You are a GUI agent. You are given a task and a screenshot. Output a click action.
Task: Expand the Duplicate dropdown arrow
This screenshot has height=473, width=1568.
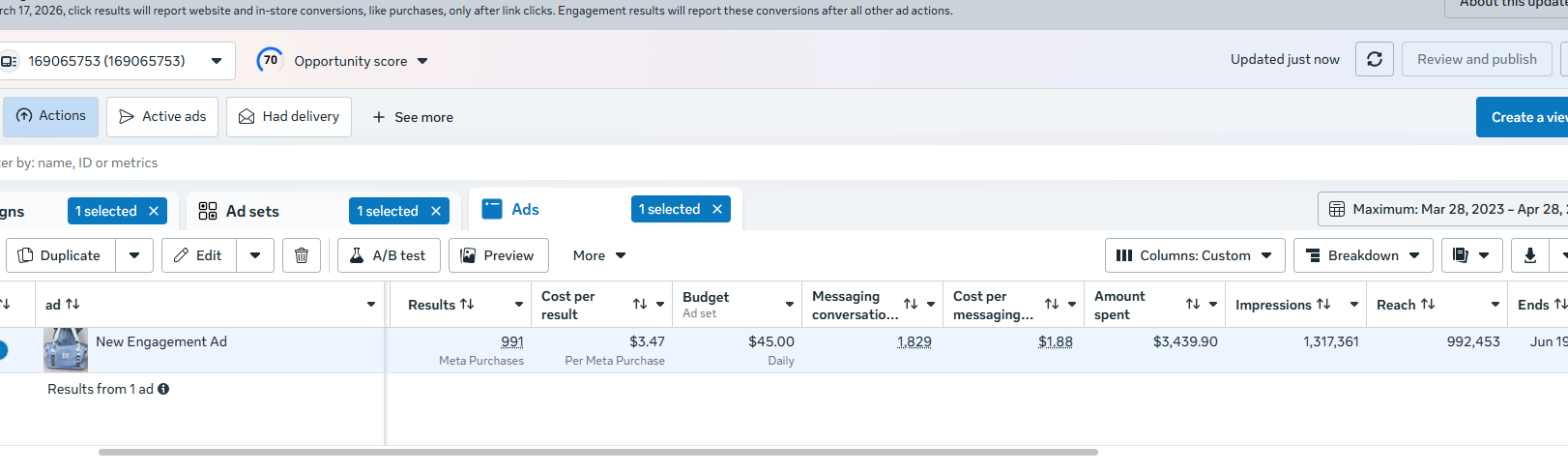pos(134,255)
